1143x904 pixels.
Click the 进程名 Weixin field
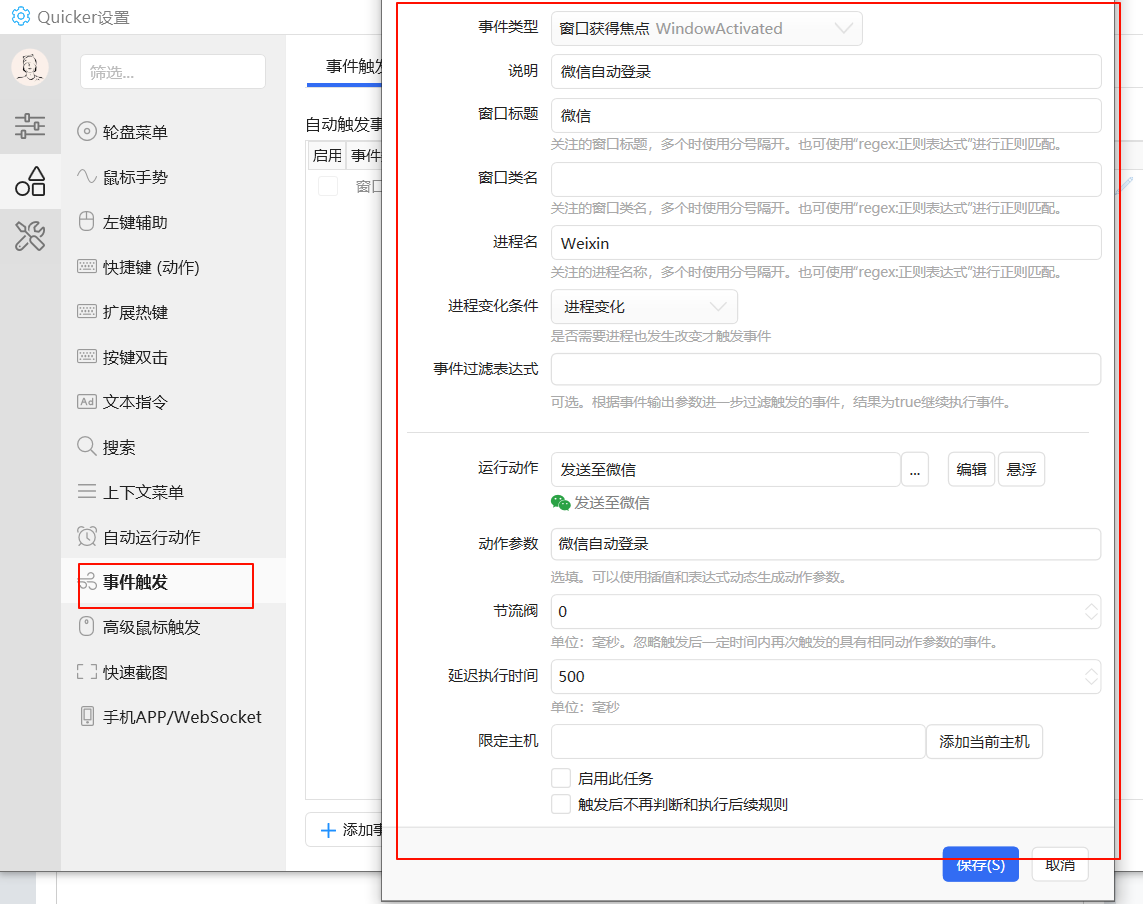pos(826,243)
